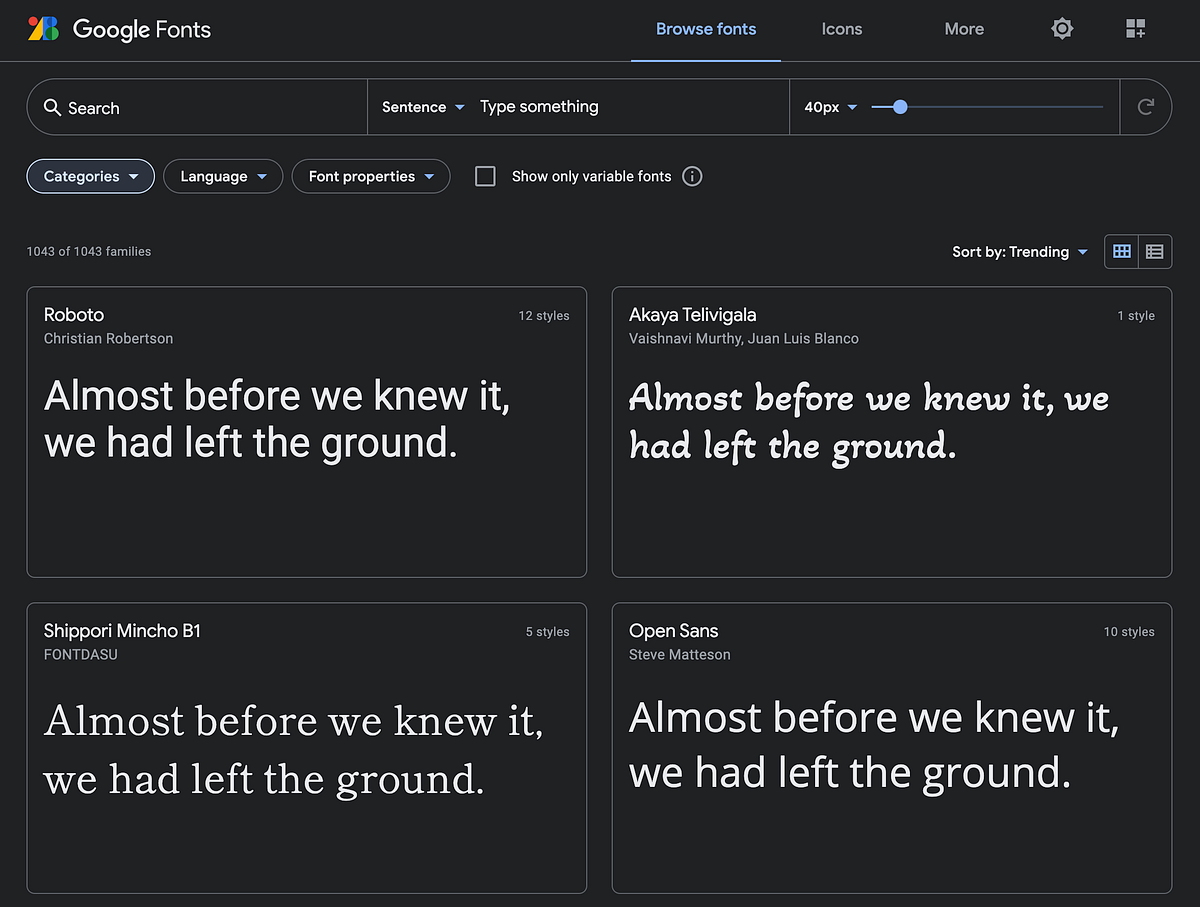Select the Browse fonts tab

[706, 29]
